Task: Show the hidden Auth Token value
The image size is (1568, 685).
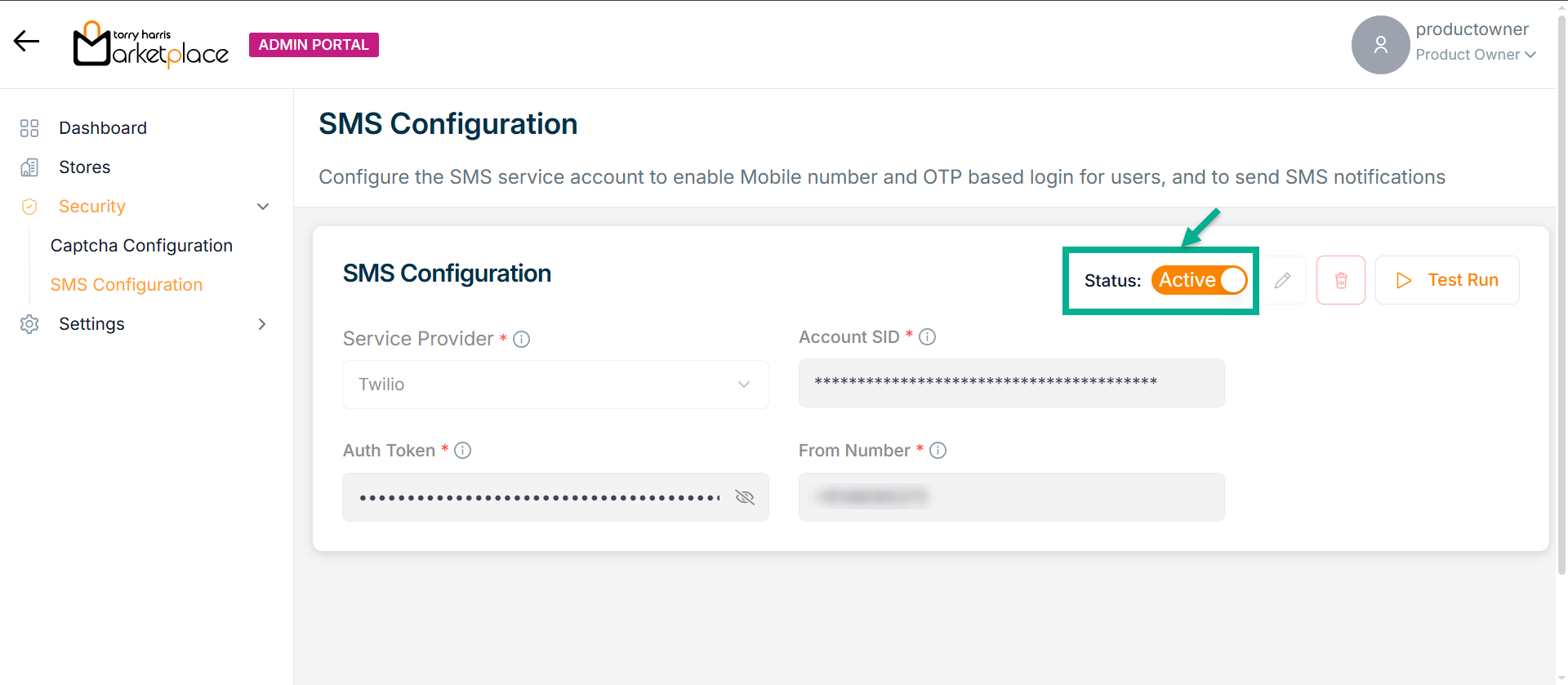Action: 744,497
